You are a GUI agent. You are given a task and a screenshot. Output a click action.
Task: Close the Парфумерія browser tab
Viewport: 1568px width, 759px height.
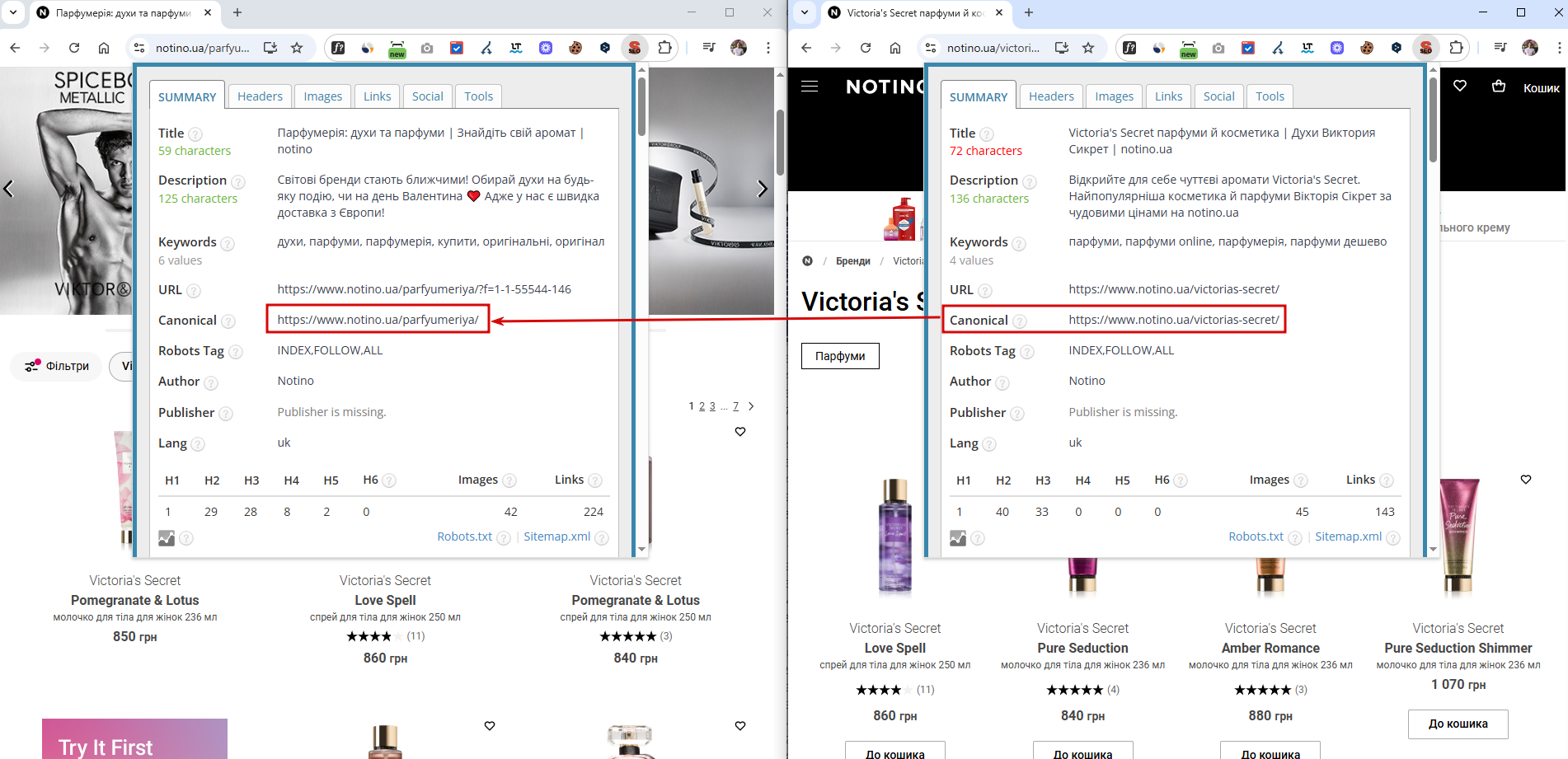pyautogui.click(x=208, y=12)
